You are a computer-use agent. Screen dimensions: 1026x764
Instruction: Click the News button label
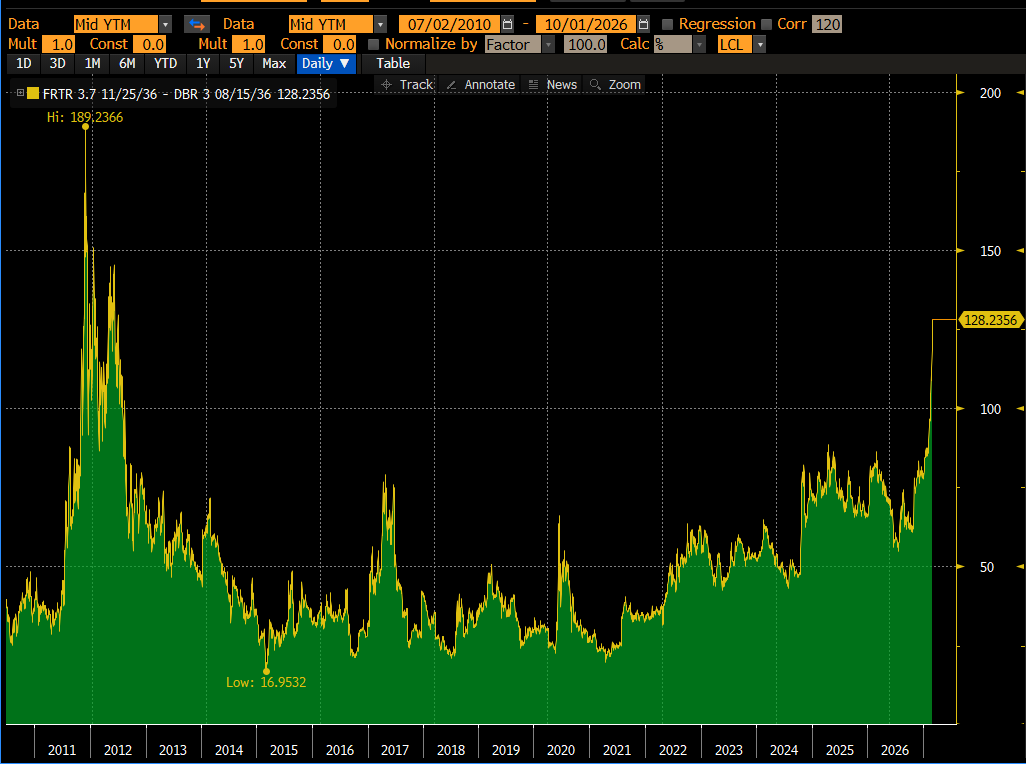[561, 84]
